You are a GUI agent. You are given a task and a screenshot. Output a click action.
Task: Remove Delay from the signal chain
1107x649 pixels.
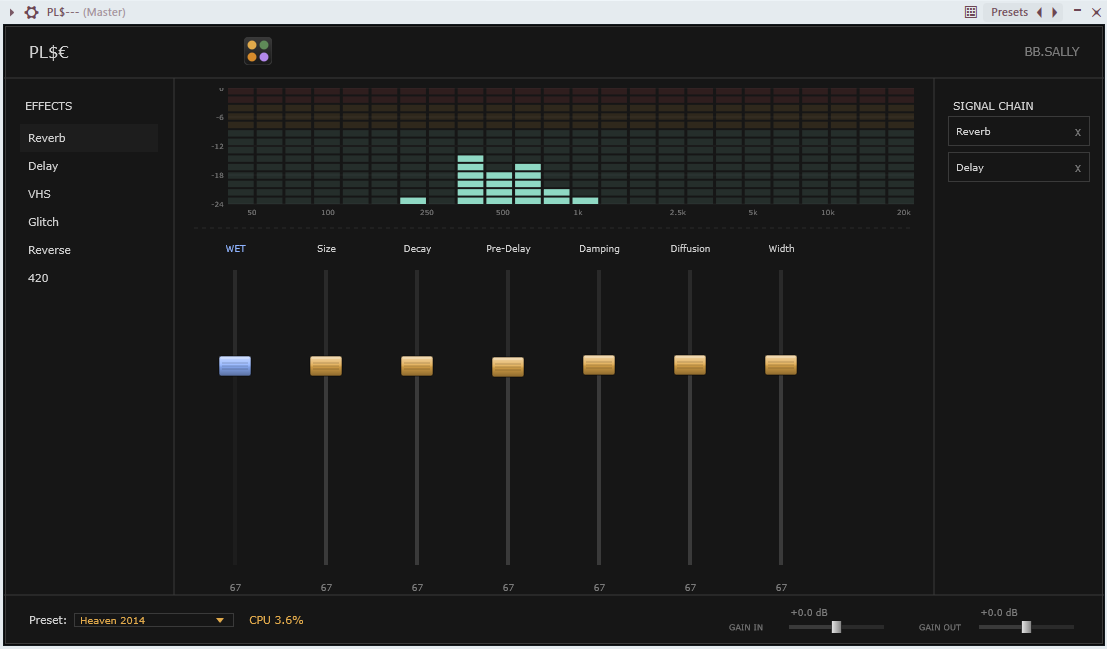pos(1077,168)
